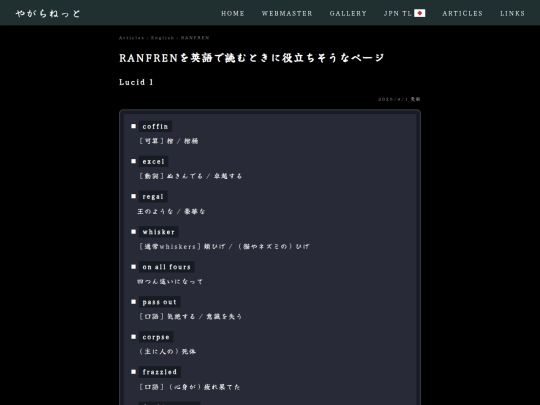This screenshot has height=405, width=540.
Task: Select the JPN TL menu item
Action: tap(404, 13)
